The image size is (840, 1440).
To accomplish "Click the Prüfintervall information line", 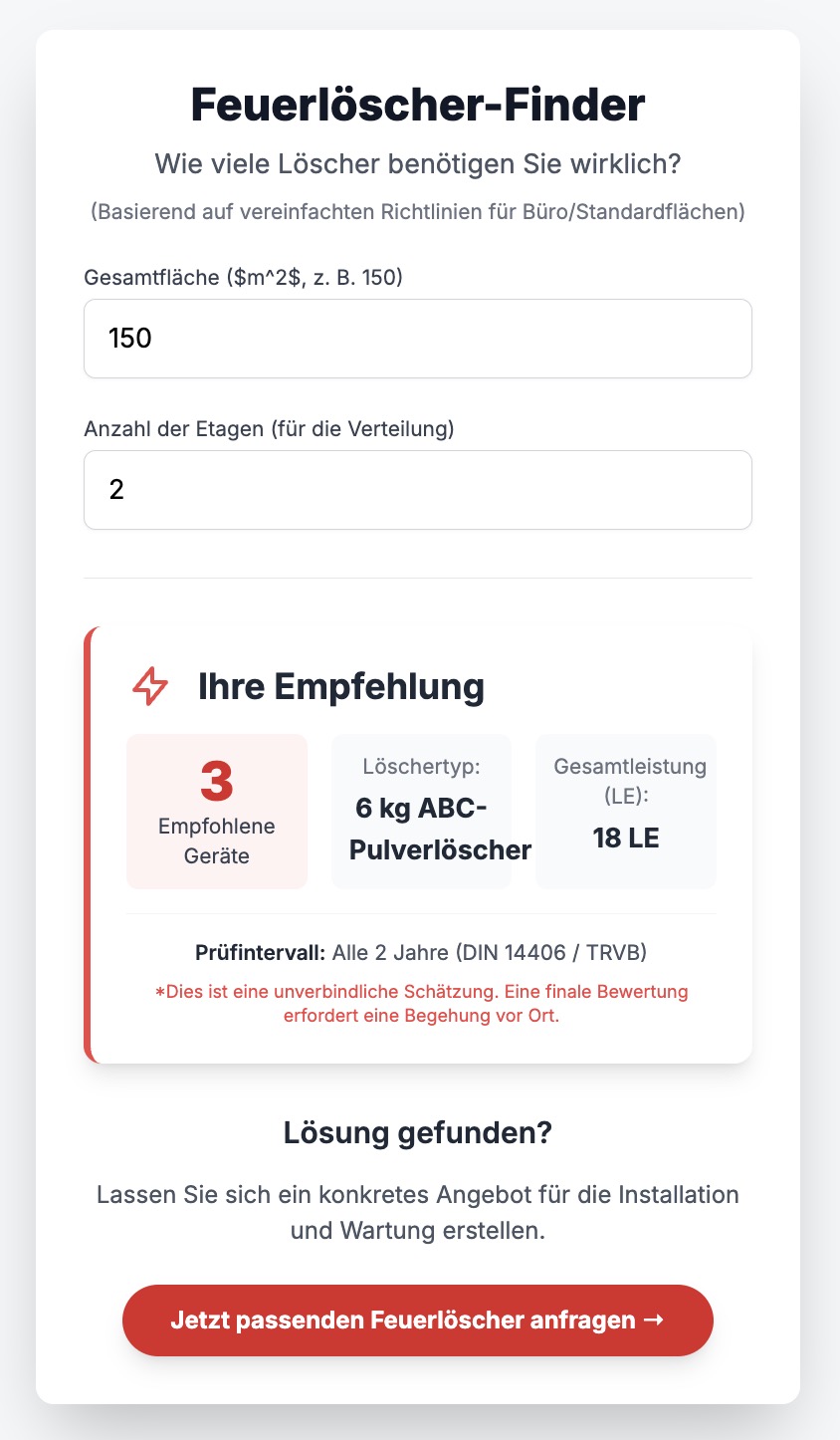I will 421,953.
